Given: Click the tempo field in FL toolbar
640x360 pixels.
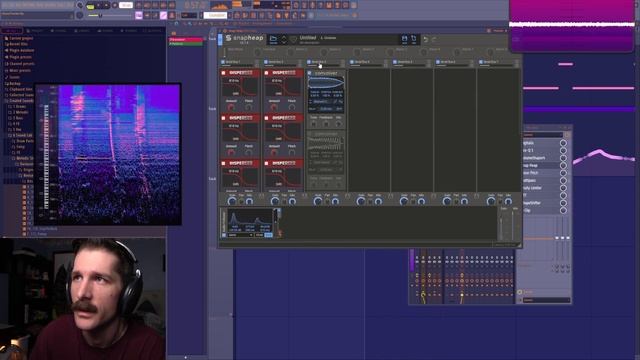Looking at the screenshot, I should coord(126,6).
